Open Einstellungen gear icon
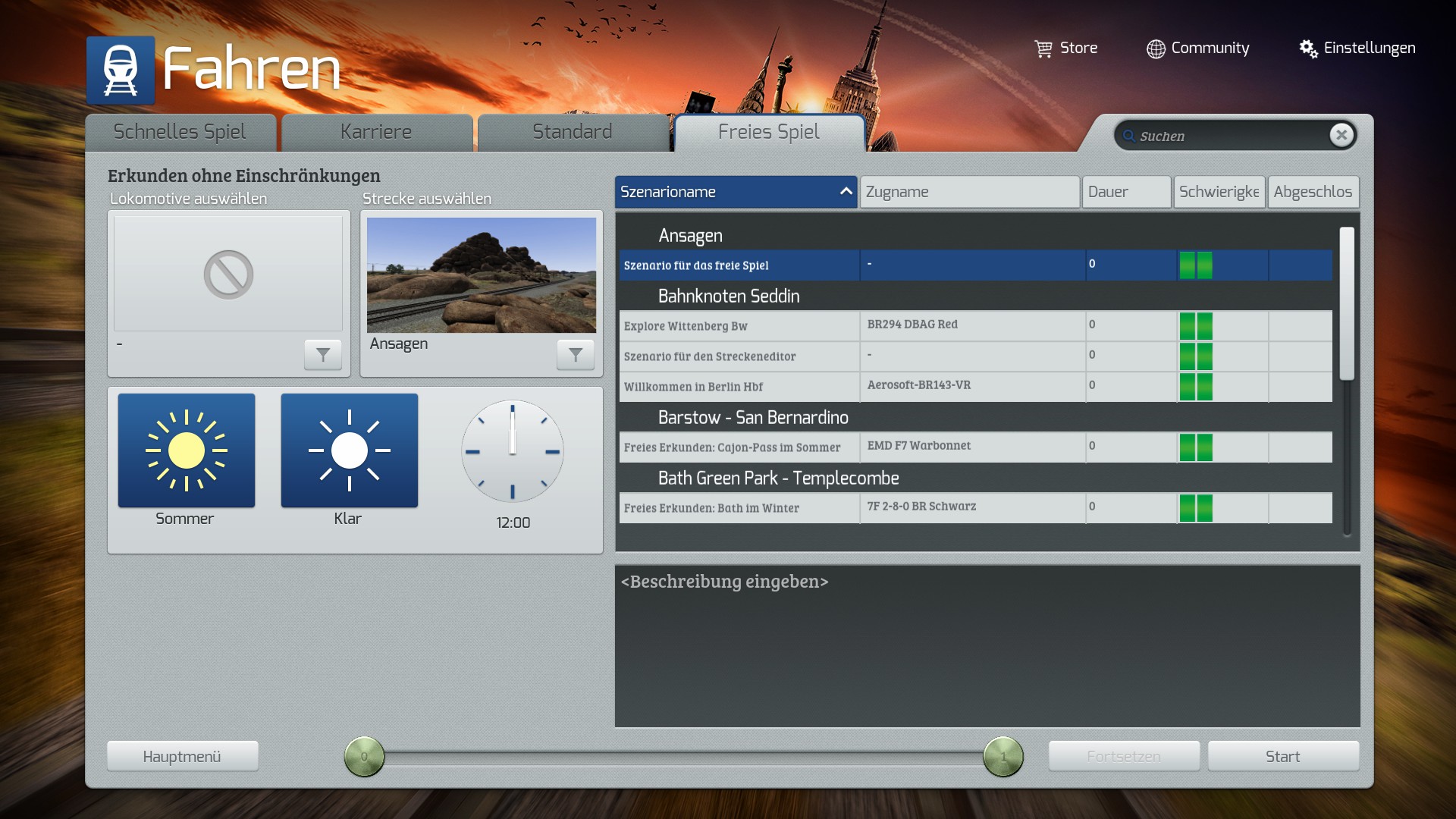The width and height of the screenshot is (1456, 819). coord(1308,49)
